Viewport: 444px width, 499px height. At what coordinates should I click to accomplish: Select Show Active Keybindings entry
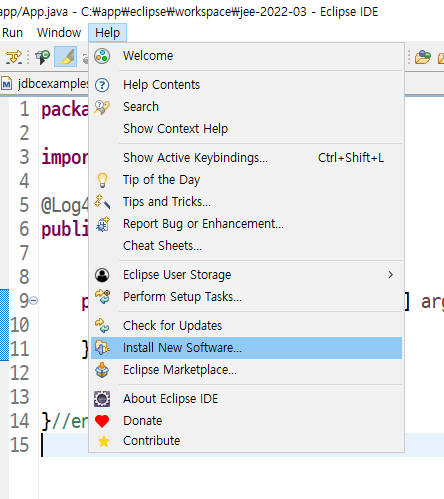click(246, 158)
